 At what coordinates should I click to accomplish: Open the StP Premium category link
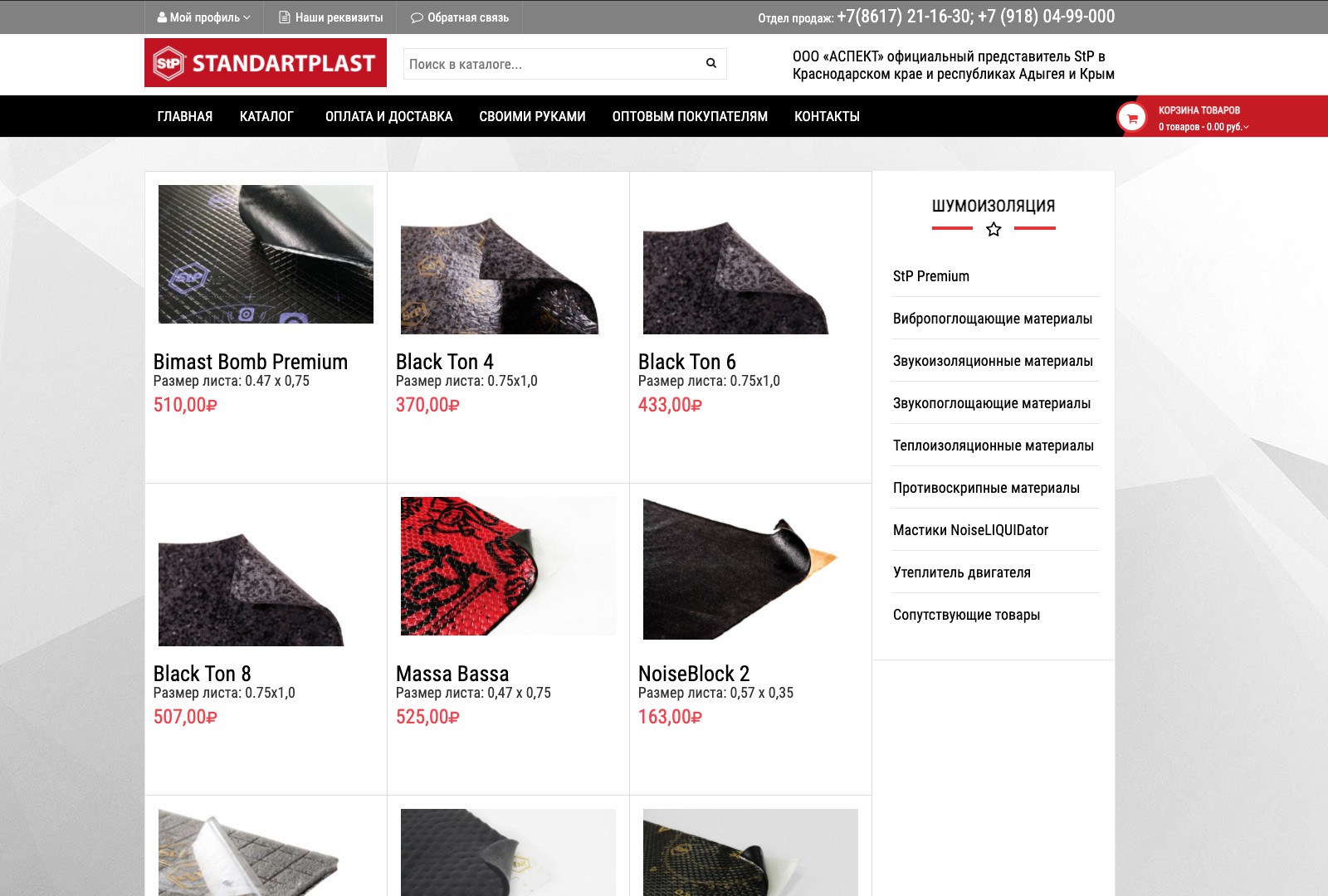click(931, 276)
